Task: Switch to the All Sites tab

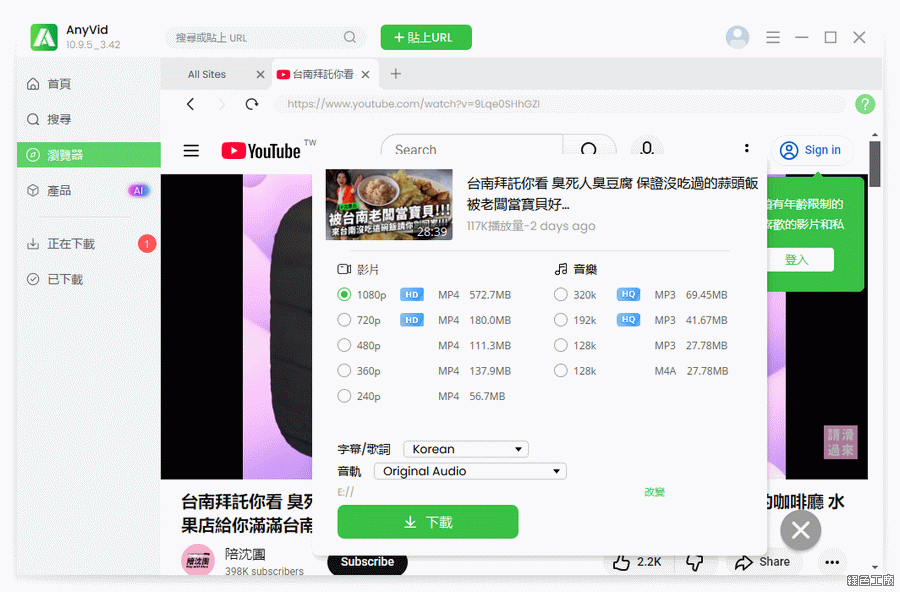Action: tap(207, 74)
